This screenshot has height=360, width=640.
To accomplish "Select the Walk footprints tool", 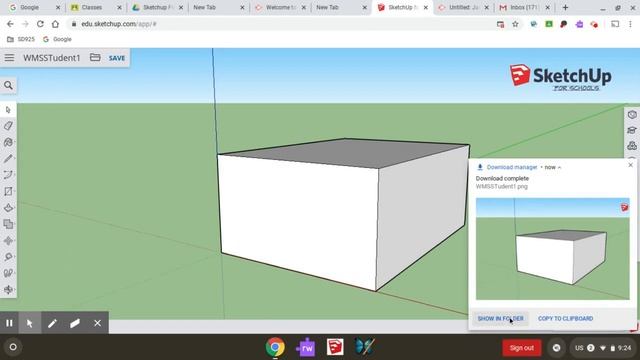I will click(x=8, y=273).
